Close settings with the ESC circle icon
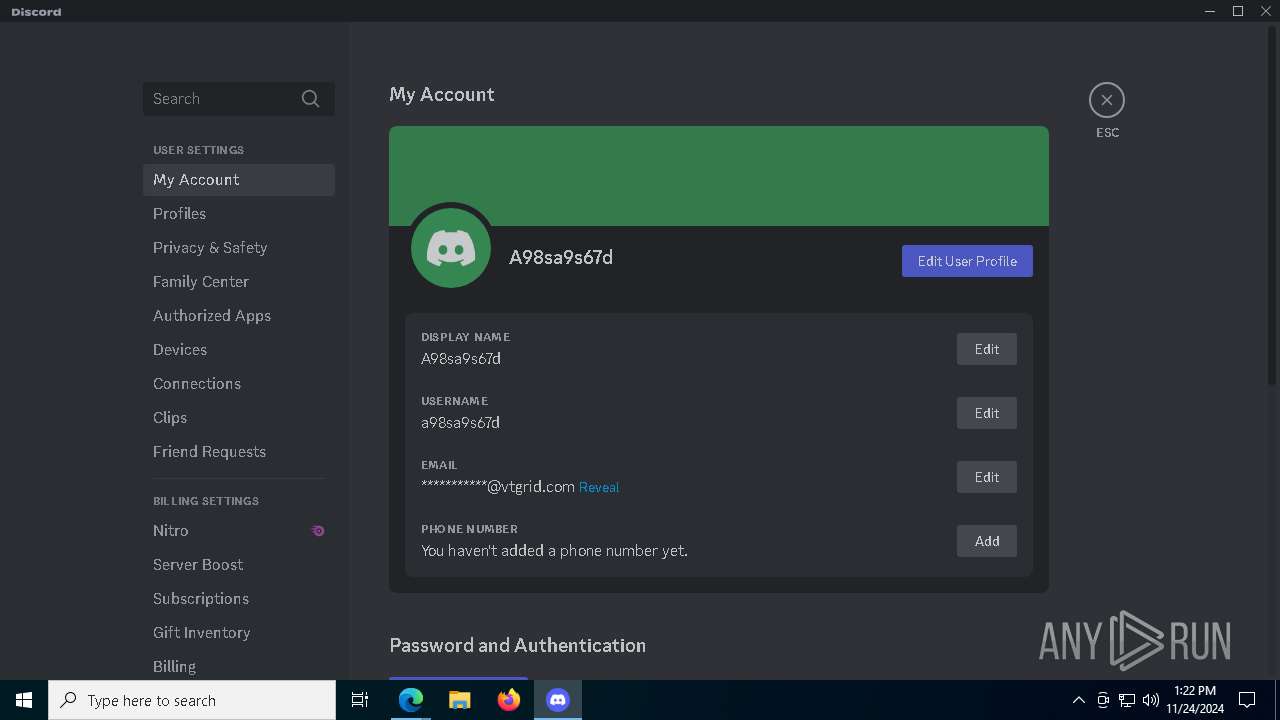The width and height of the screenshot is (1280, 720). point(1107,100)
